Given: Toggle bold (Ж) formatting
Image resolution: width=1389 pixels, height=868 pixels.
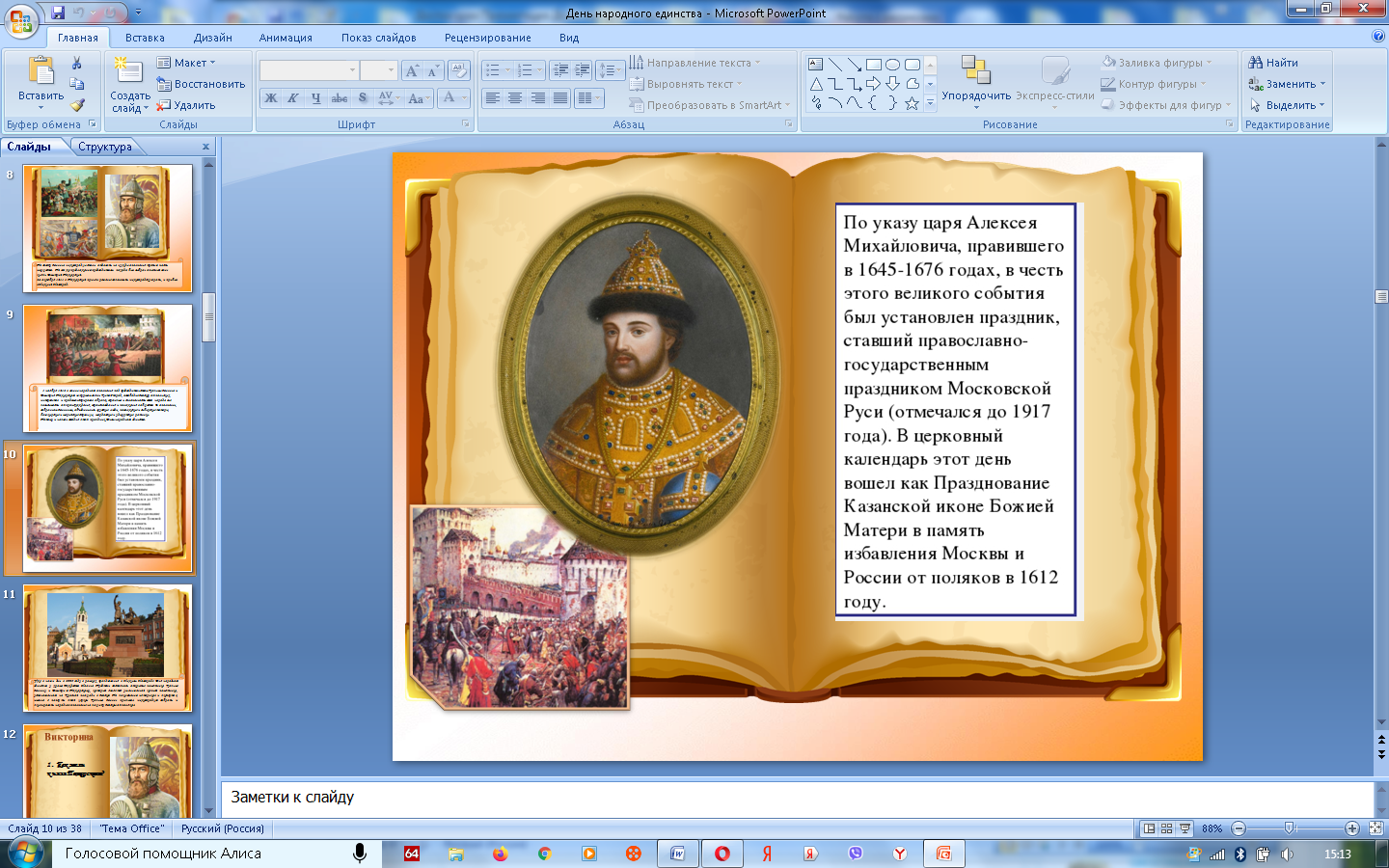Looking at the screenshot, I should tap(271, 98).
